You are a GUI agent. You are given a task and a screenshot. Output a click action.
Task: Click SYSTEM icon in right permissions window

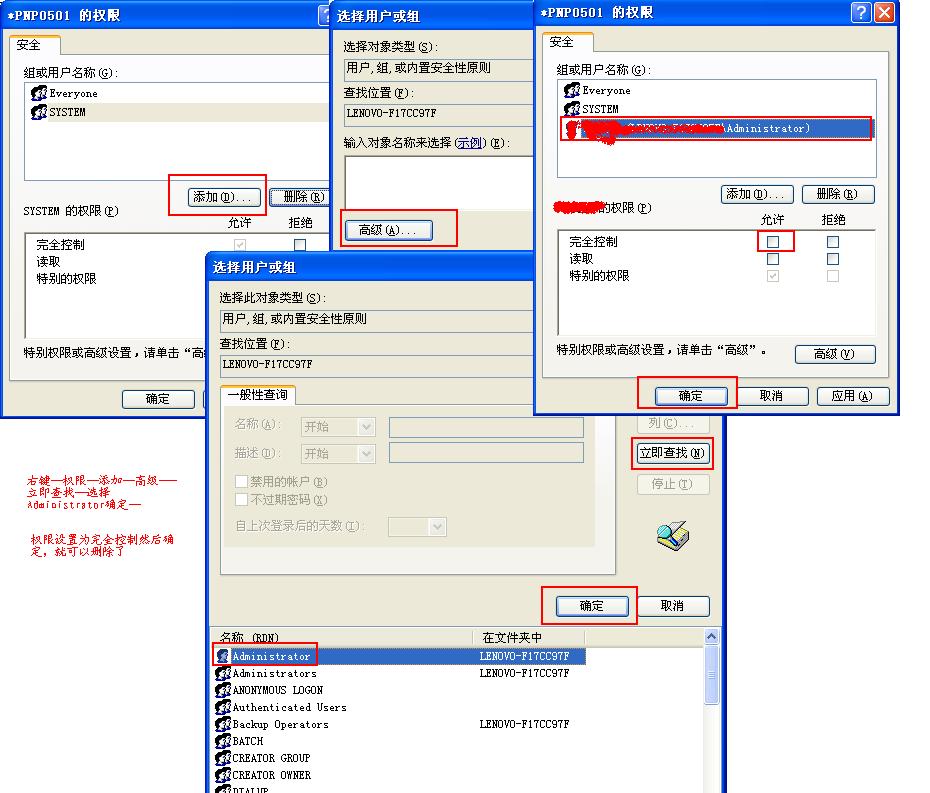[572, 109]
